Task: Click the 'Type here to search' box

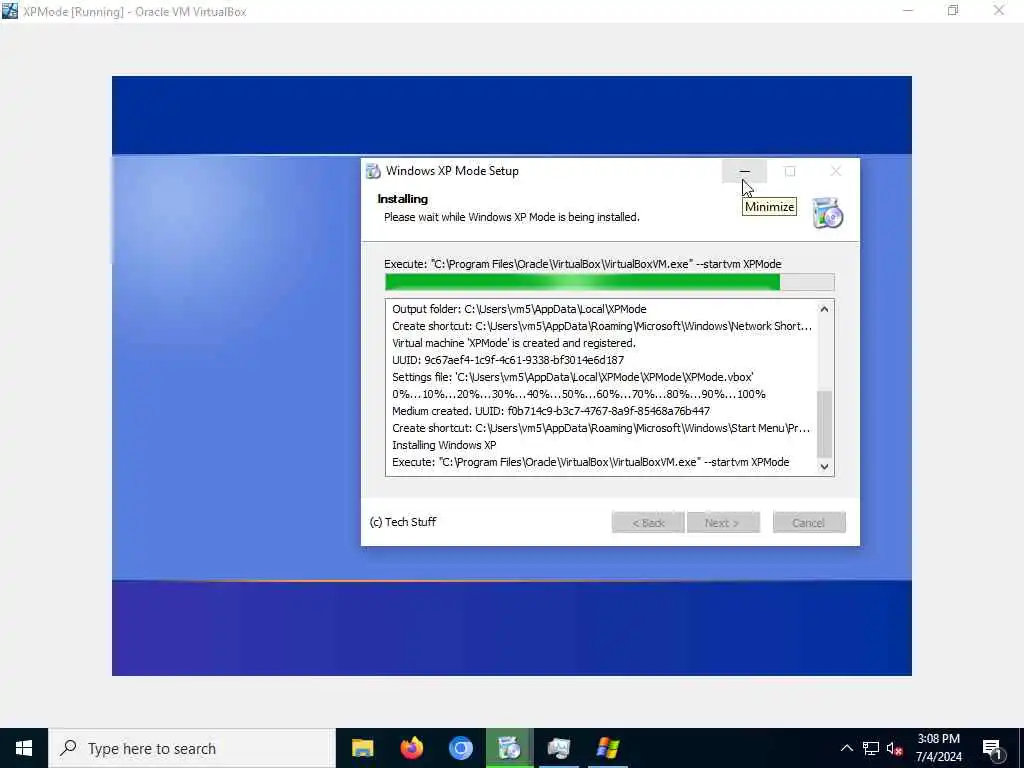Action: 192,748
